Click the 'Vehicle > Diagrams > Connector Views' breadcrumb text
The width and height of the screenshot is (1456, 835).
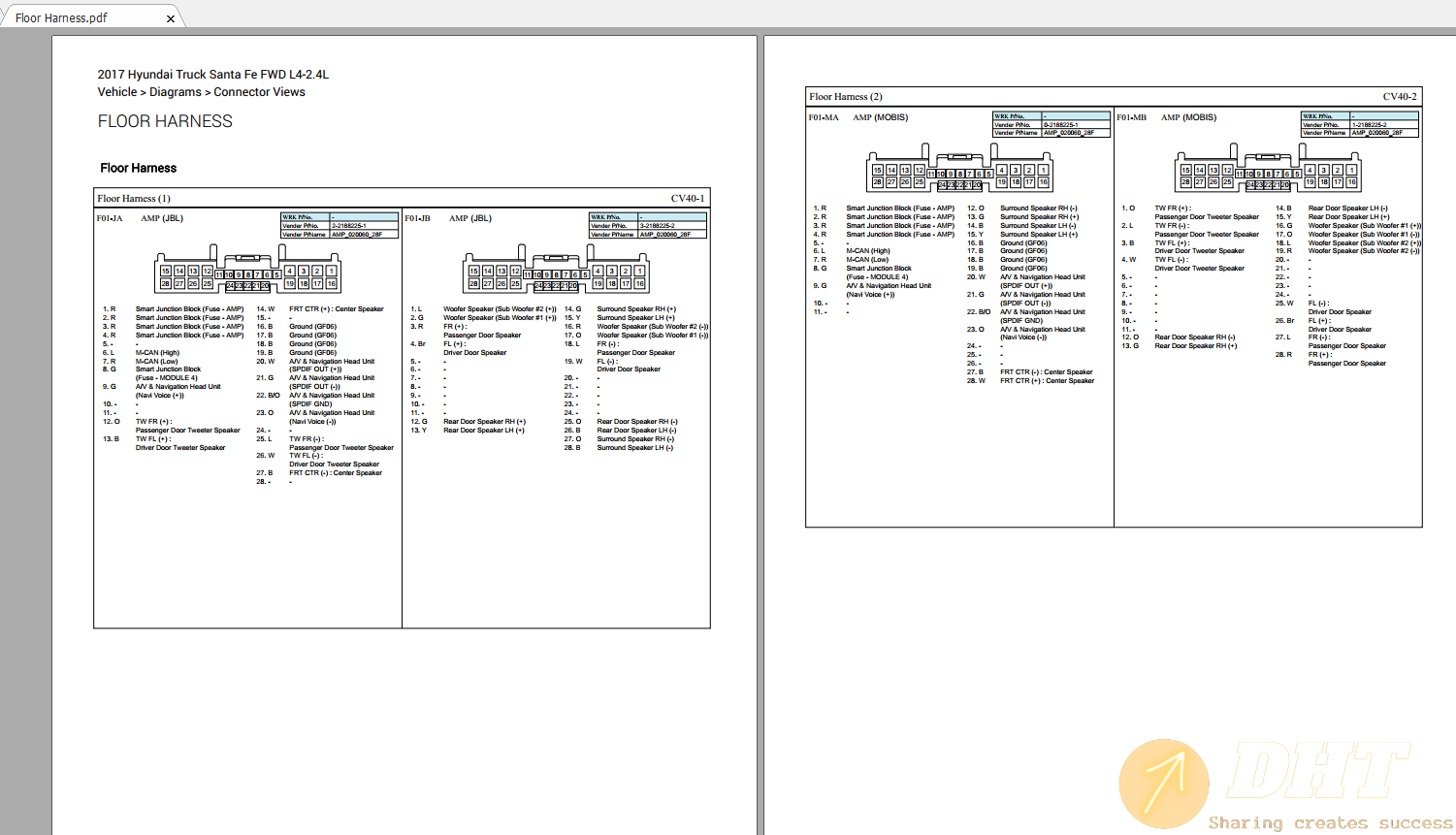[202, 92]
